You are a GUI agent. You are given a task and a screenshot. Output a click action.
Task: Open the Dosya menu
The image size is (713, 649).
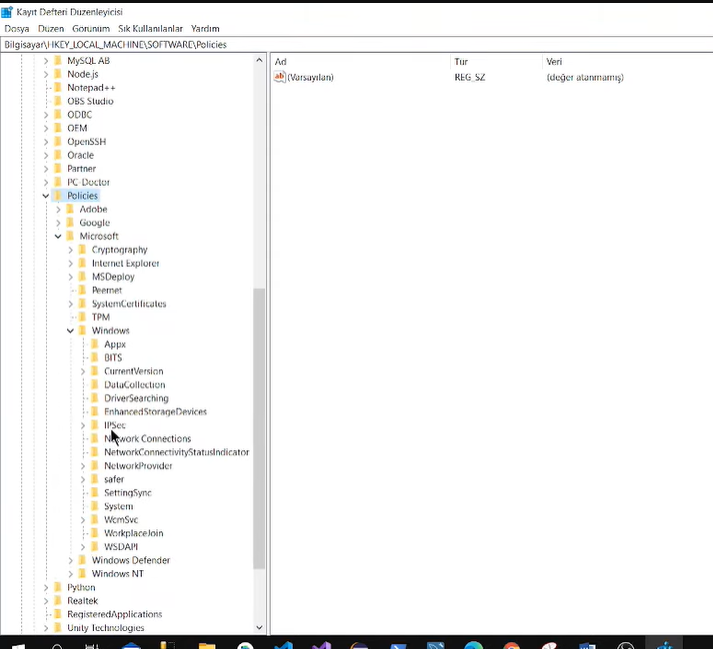(x=17, y=29)
